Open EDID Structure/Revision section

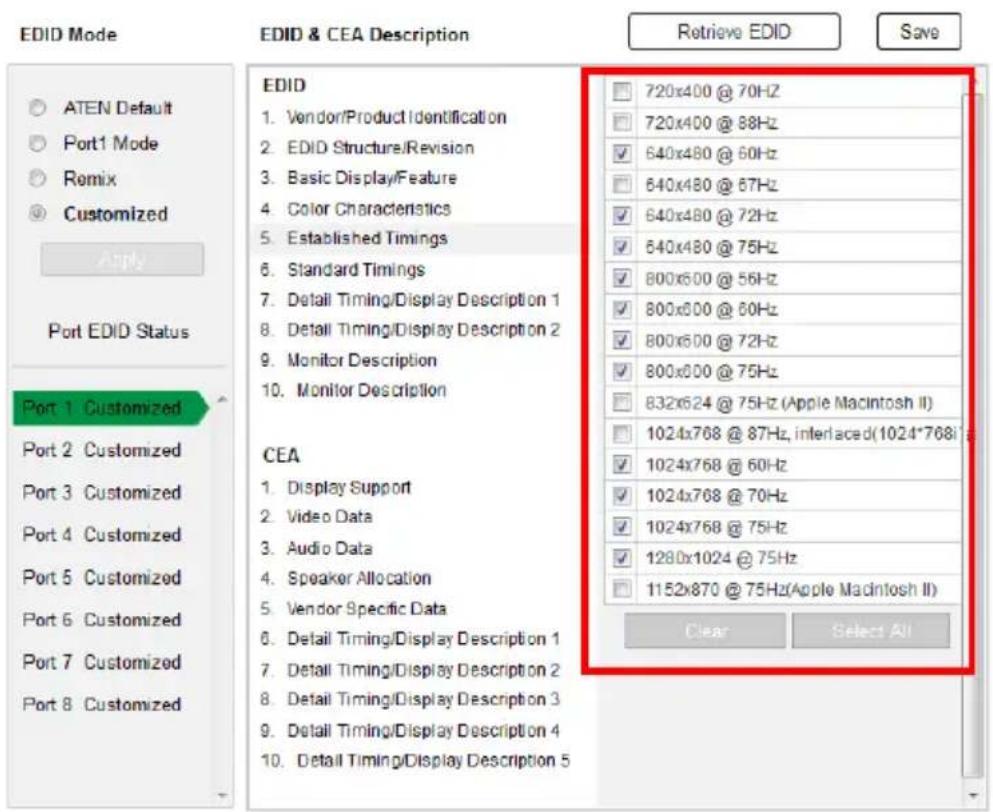point(367,148)
